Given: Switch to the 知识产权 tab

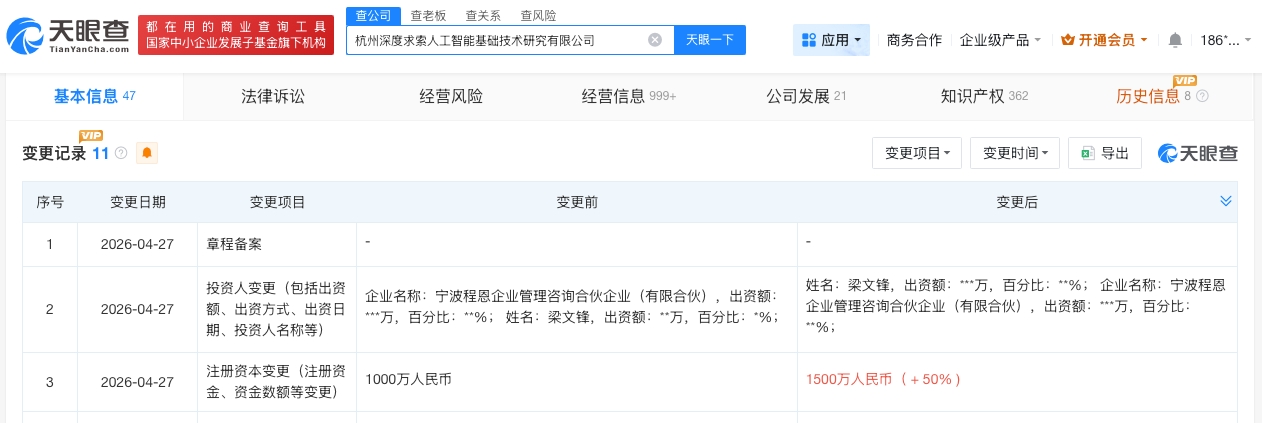Looking at the screenshot, I should (x=984, y=97).
